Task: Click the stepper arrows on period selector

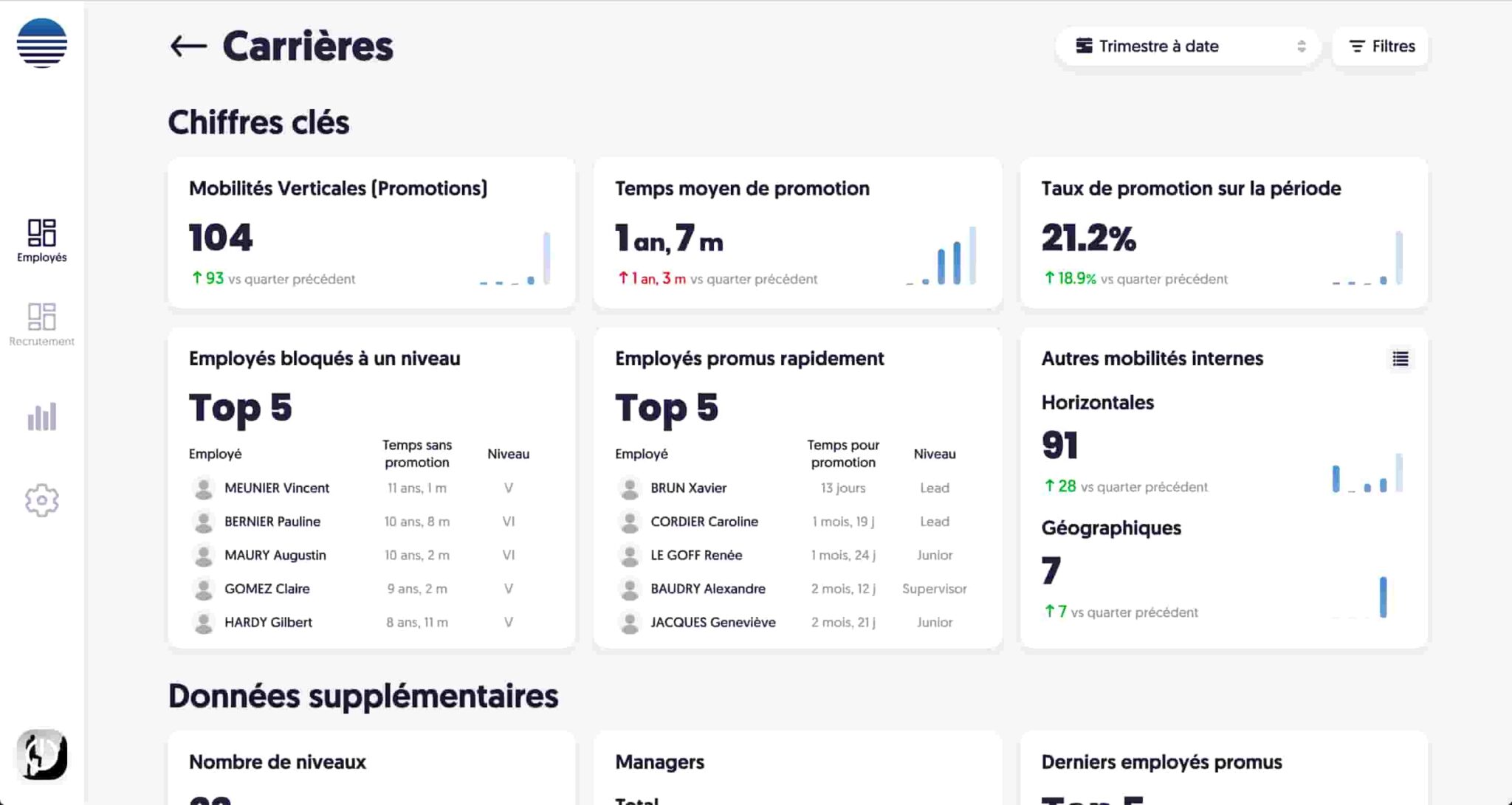Action: click(x=1301, y=46)
